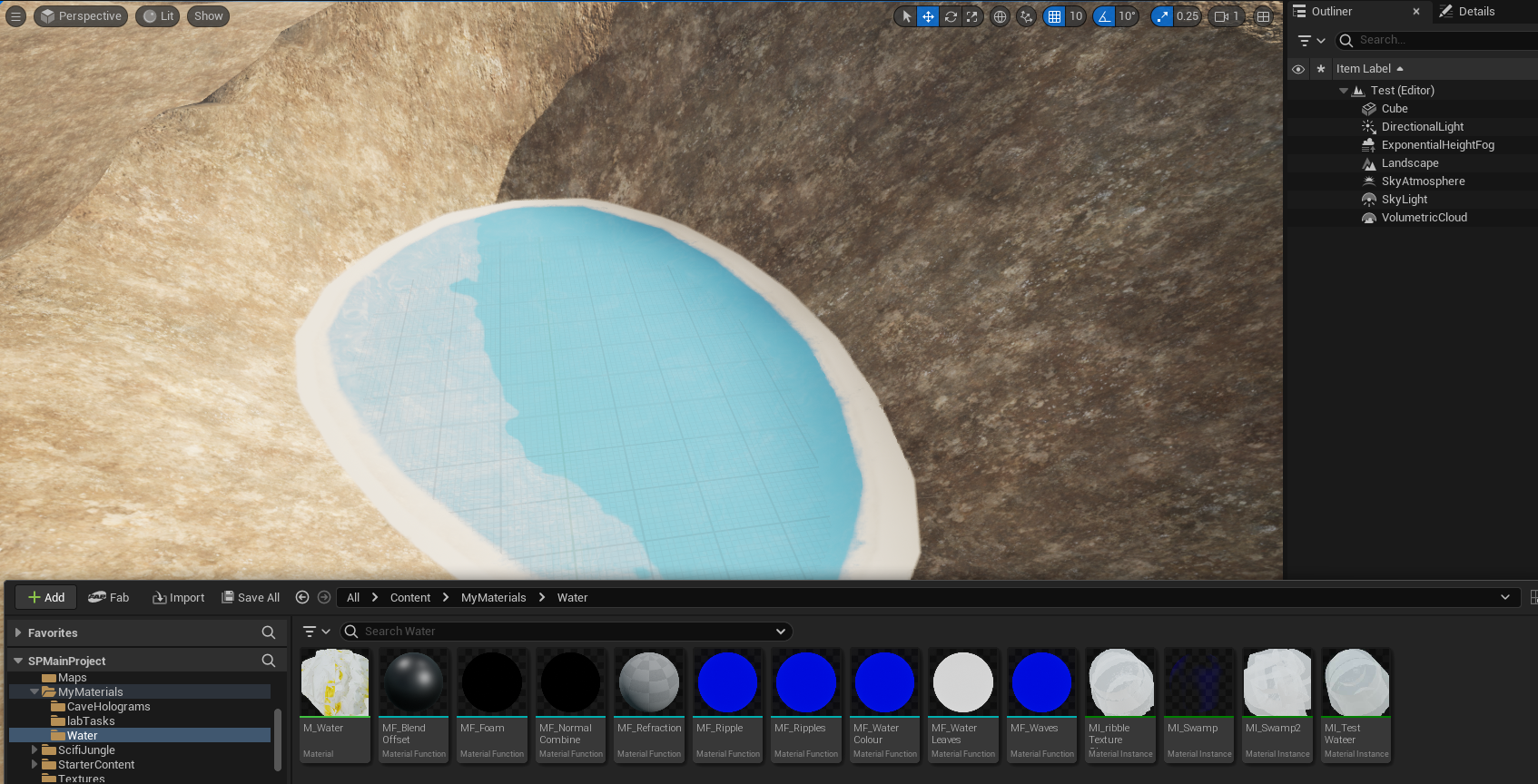1538x784 pixels.
Task: Click the pinned star column header in Outliner
Action: [1321, 69]
